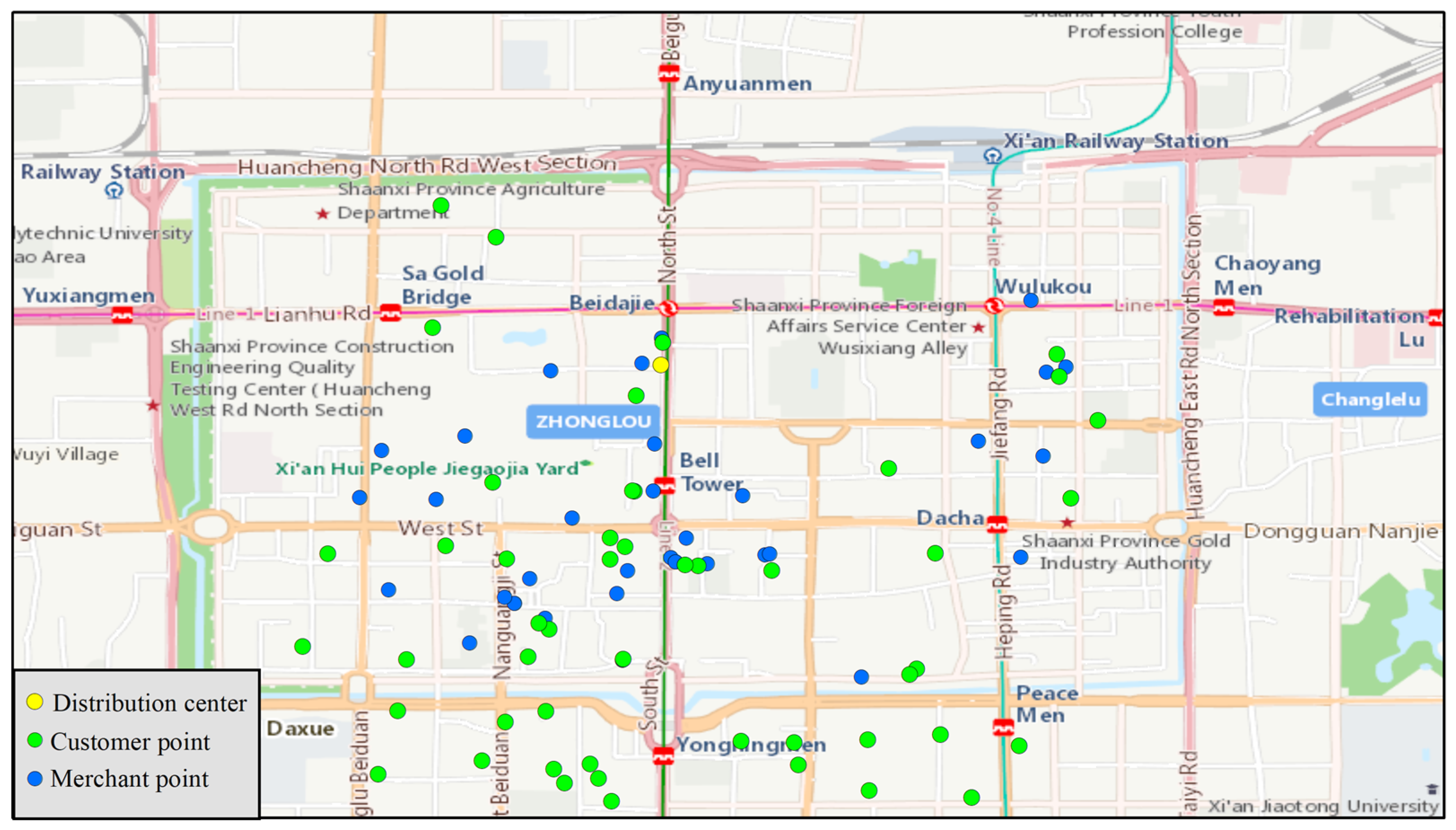The width and height of the screenshot is (1456, 830).
Task: Click the Anyuanmen metro station icon
Action: pyautogui.click(x=668, y=74)
